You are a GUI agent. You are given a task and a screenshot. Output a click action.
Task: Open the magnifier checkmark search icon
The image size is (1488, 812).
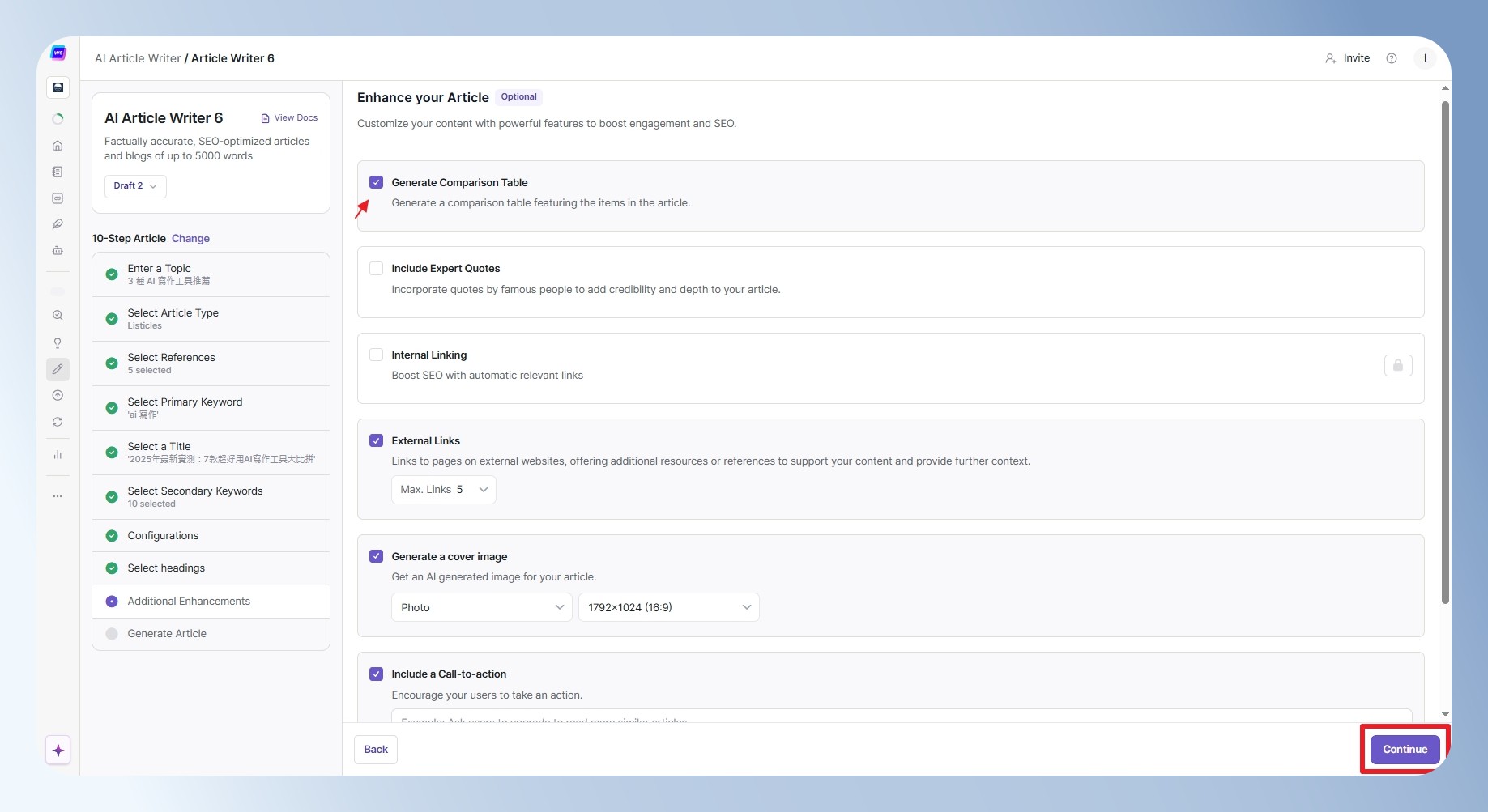pos(58,316)
